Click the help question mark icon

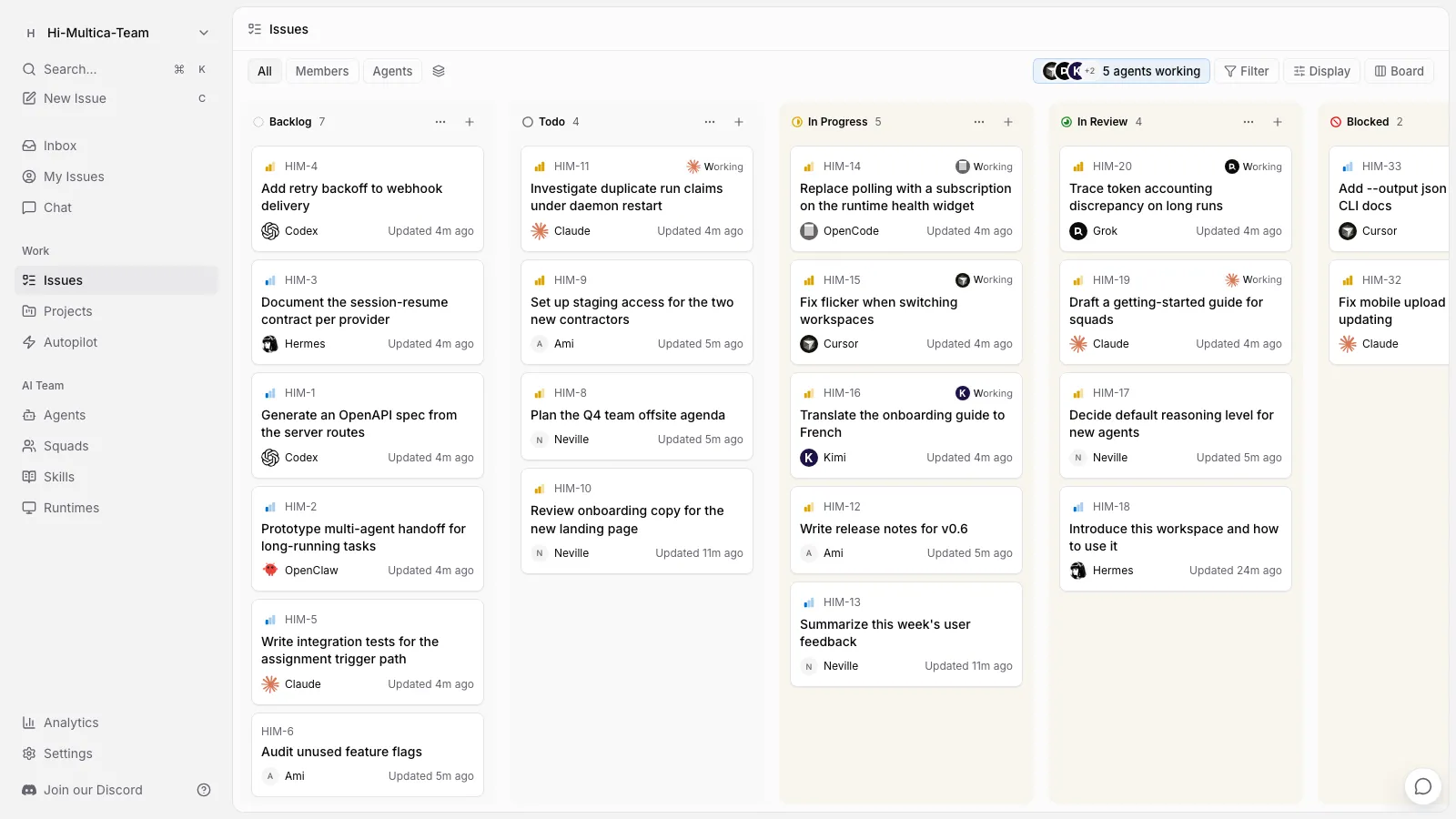(204, 790)
